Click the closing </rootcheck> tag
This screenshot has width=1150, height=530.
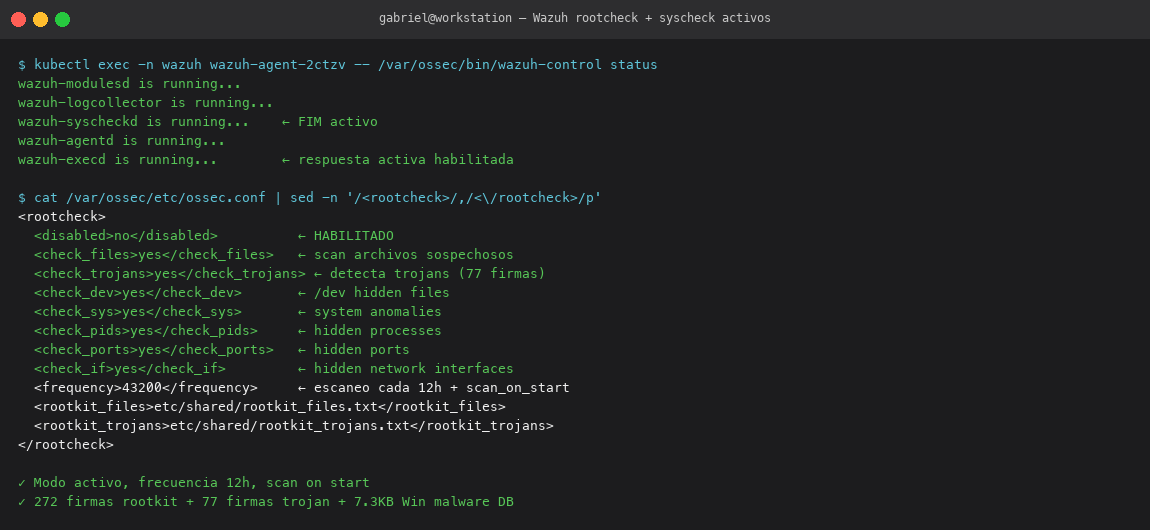click(66, 446)
